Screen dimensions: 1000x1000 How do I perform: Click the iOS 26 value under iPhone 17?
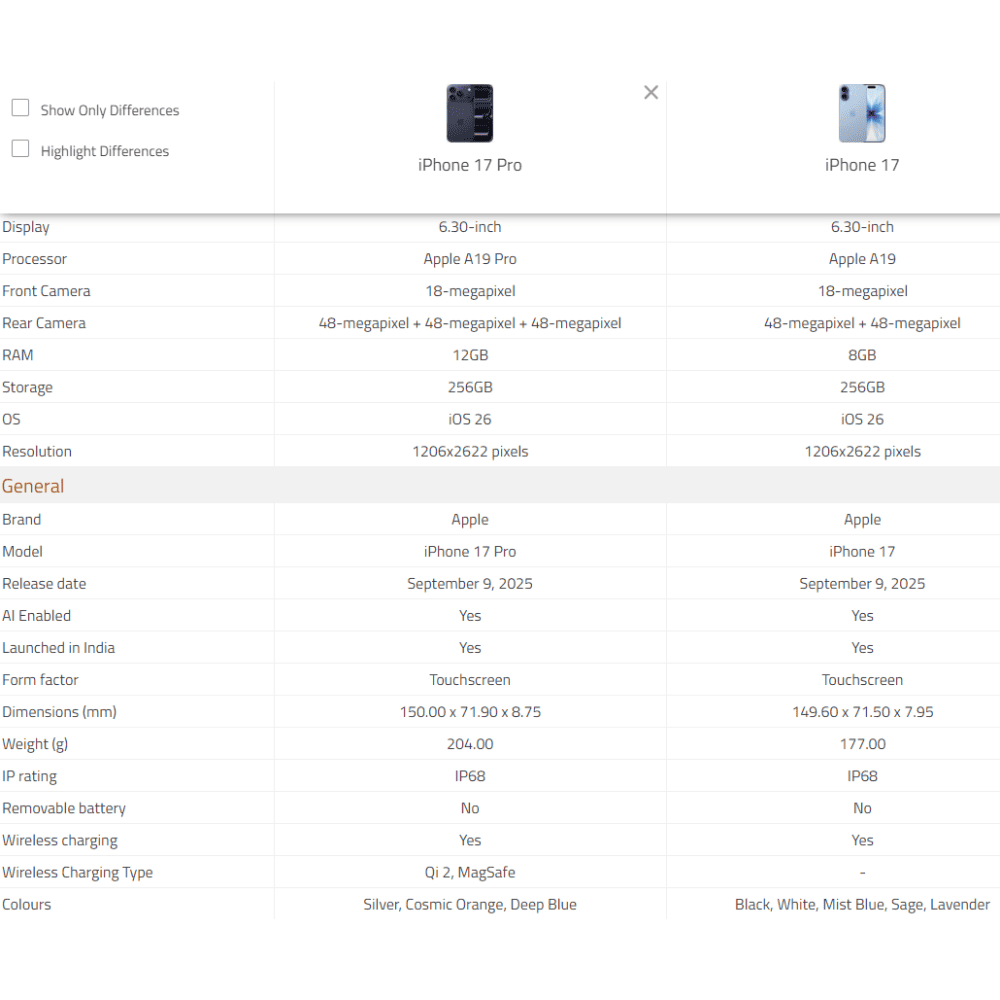(x=862, y=419)
